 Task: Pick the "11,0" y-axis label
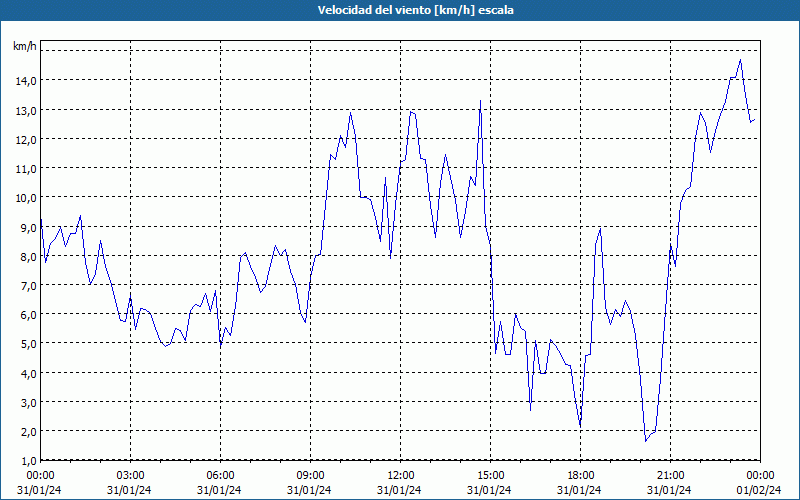tap(26, 168)
